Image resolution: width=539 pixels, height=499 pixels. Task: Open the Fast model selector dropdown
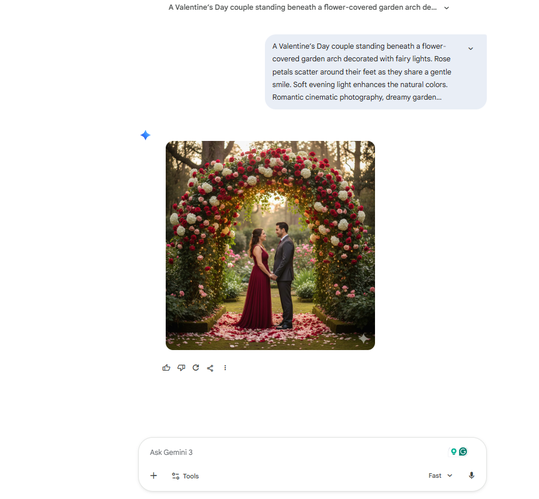point(440,476)
